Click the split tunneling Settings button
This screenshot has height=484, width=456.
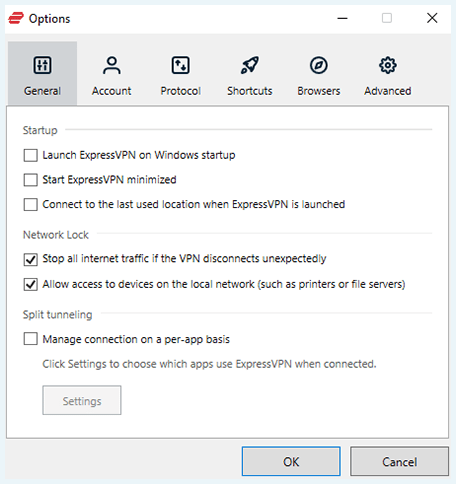pyautogui.click(x=82, y=400)
